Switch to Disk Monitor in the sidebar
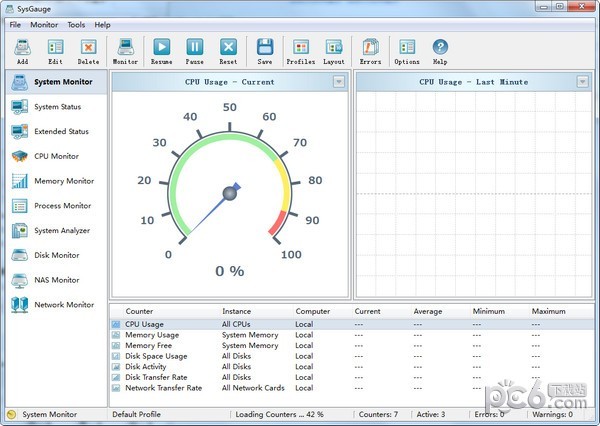 (57, 255)
